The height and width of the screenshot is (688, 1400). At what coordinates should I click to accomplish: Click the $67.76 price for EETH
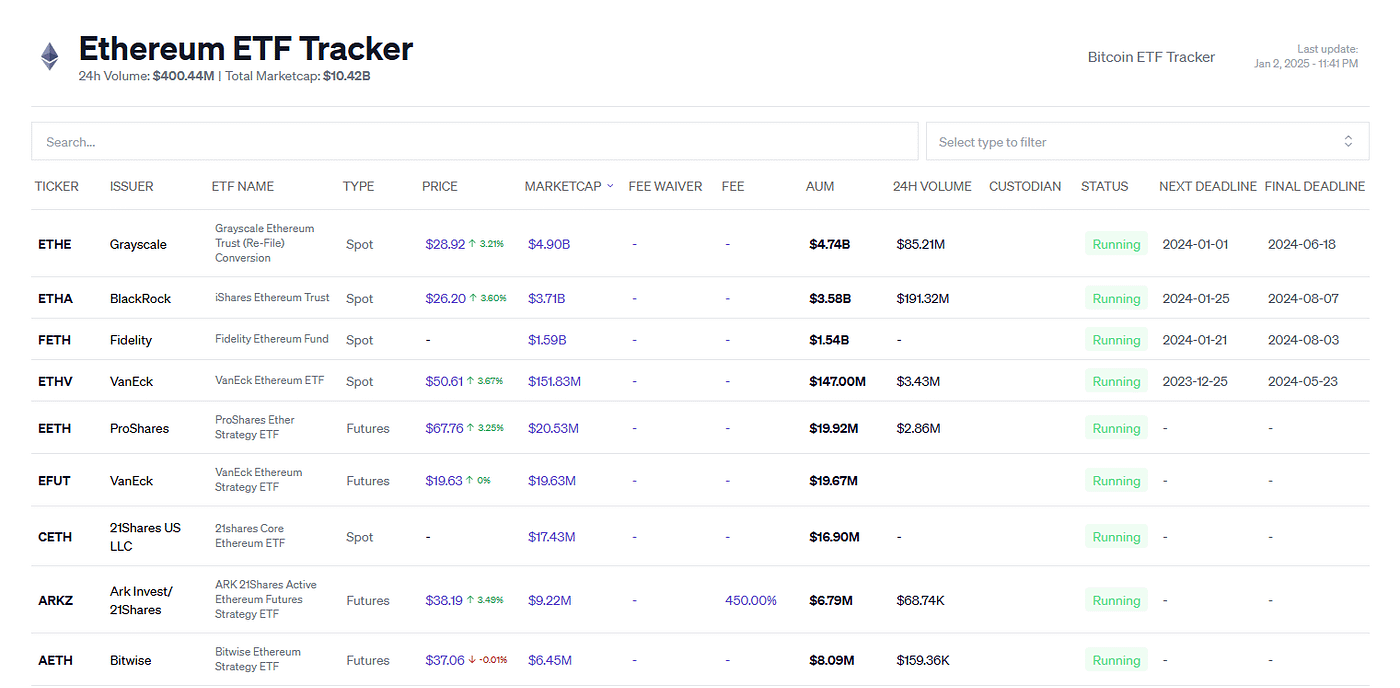[x=444, y=428]
